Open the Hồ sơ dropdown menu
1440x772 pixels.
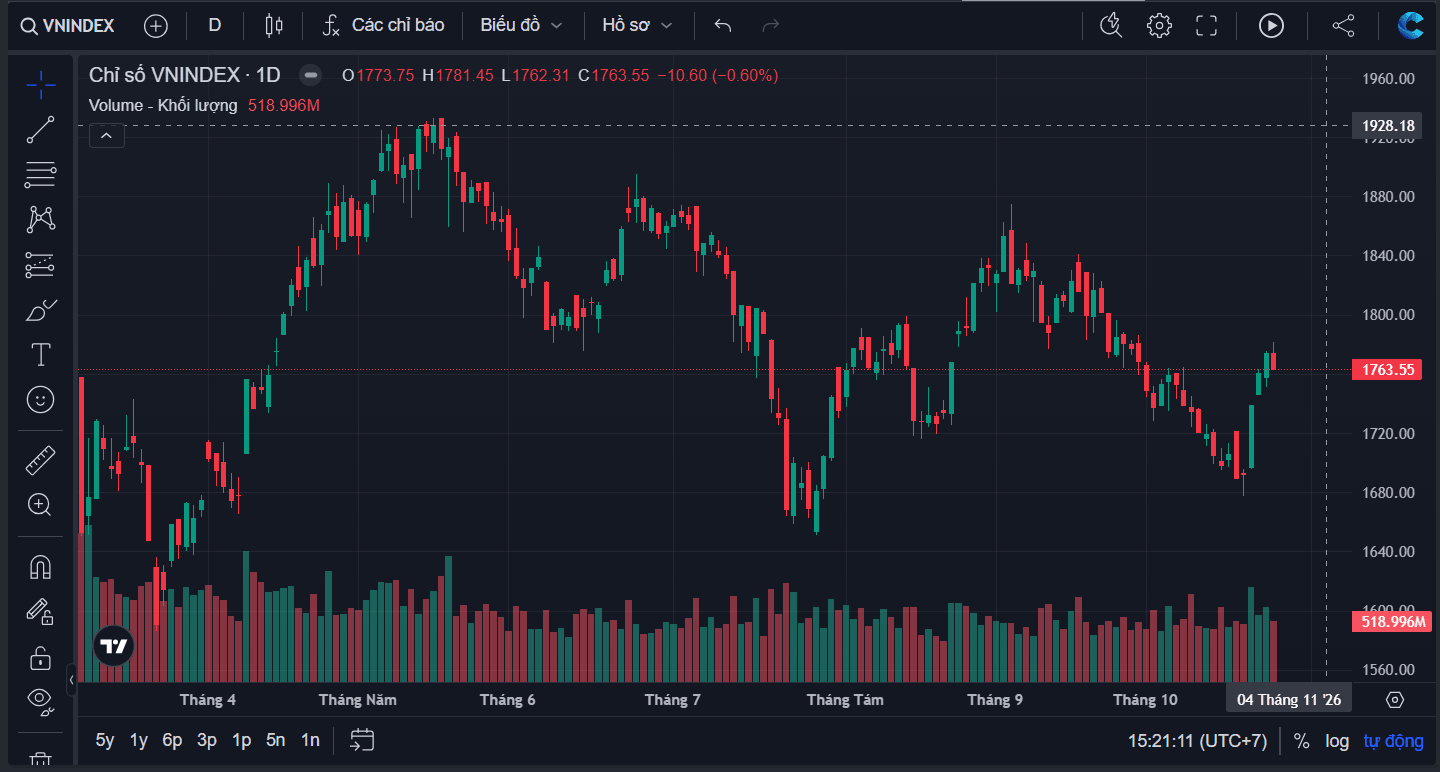(x=637, y=26)
